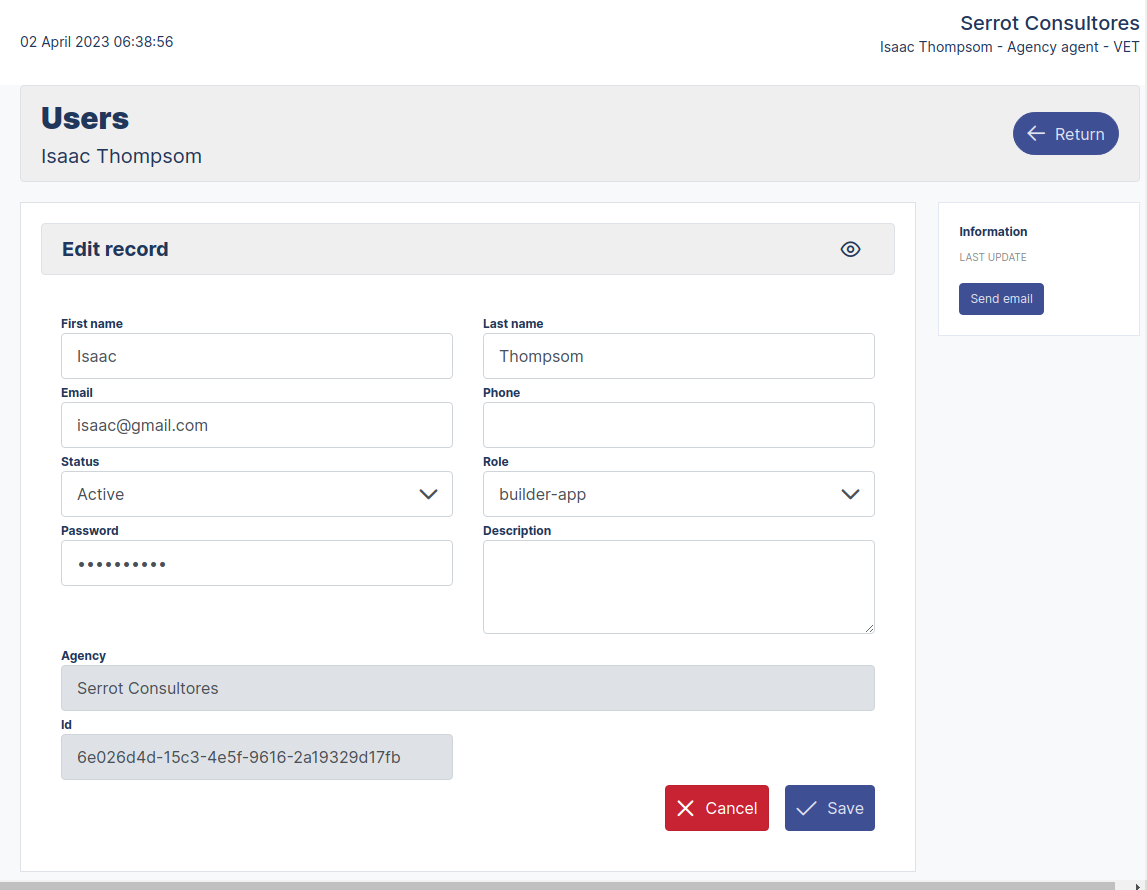Viewport: 1147px width, 890px height.
Task: Click the First name input containing Isaac
Action: click(x=257, y=356)
